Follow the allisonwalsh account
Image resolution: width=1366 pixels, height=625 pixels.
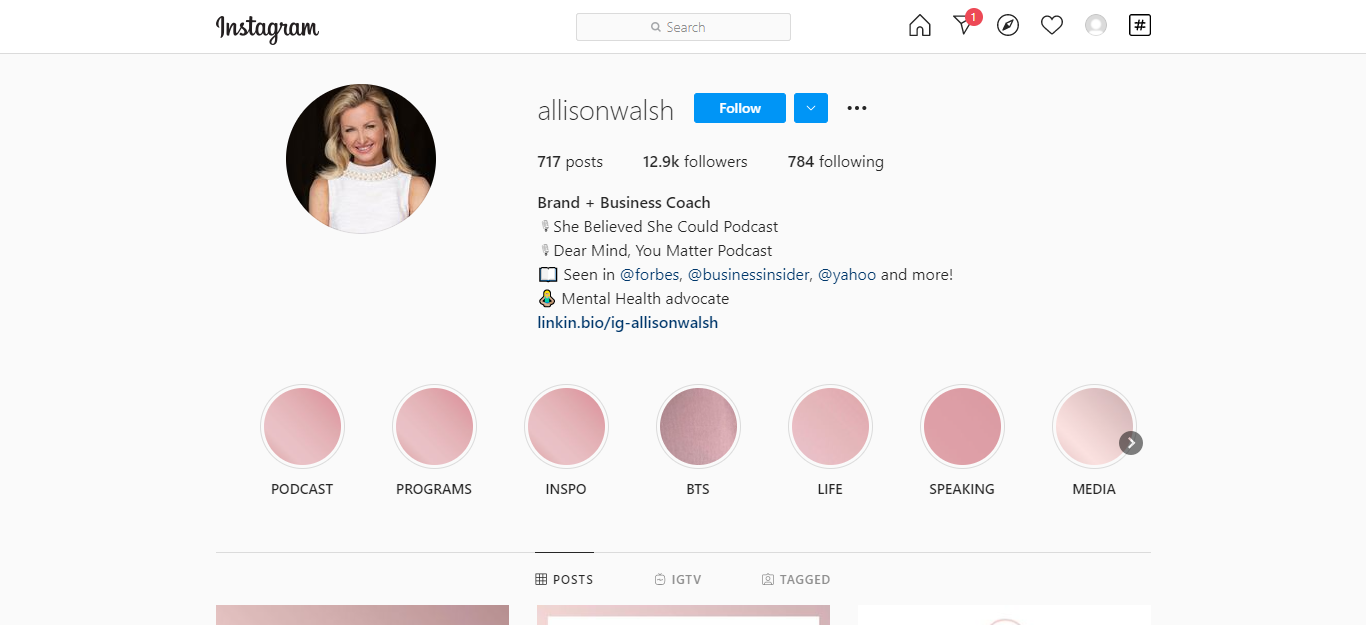click(740, 108)
